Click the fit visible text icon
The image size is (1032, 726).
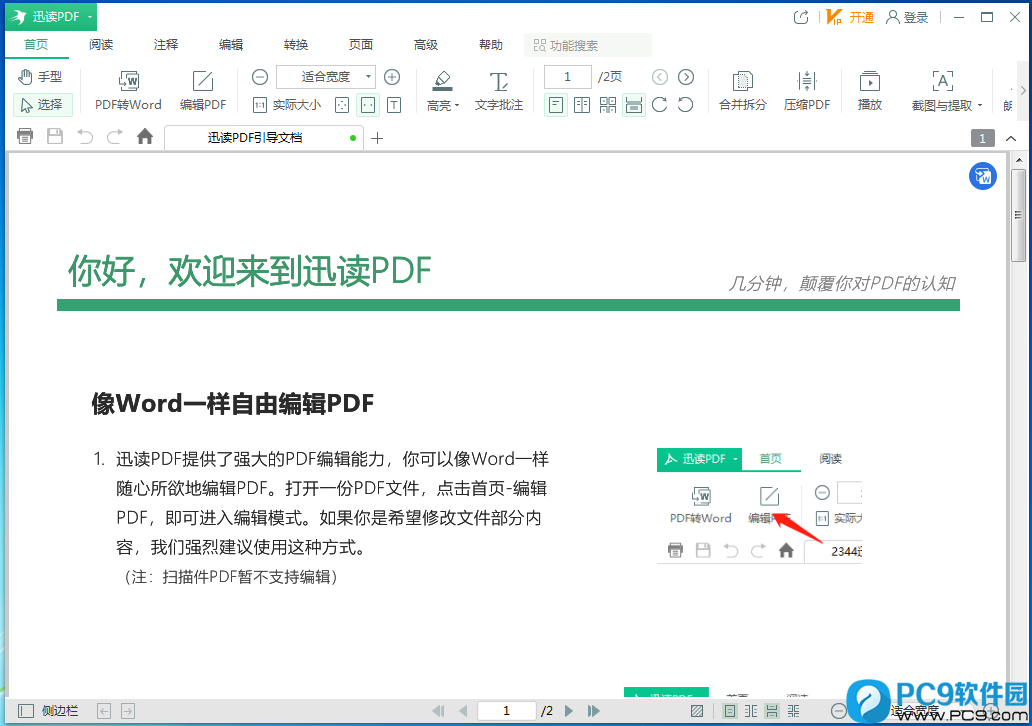[x=394, y=105]
